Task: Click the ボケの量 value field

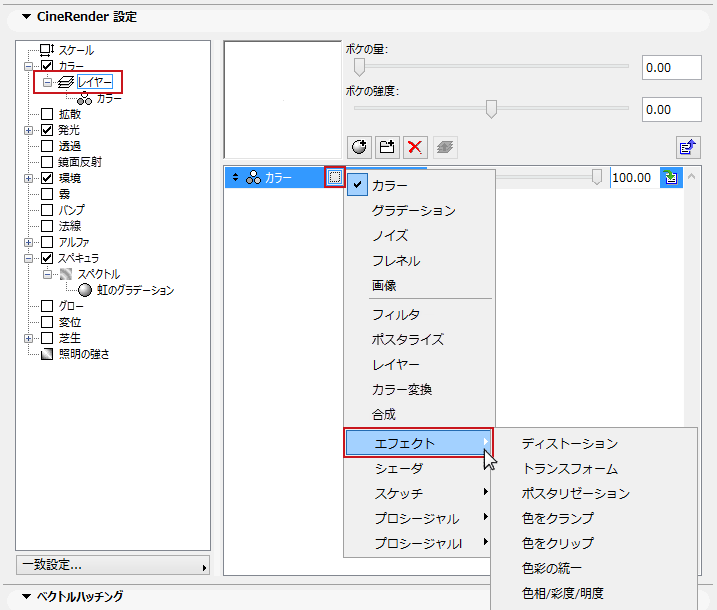Action: tap(671, 68)
